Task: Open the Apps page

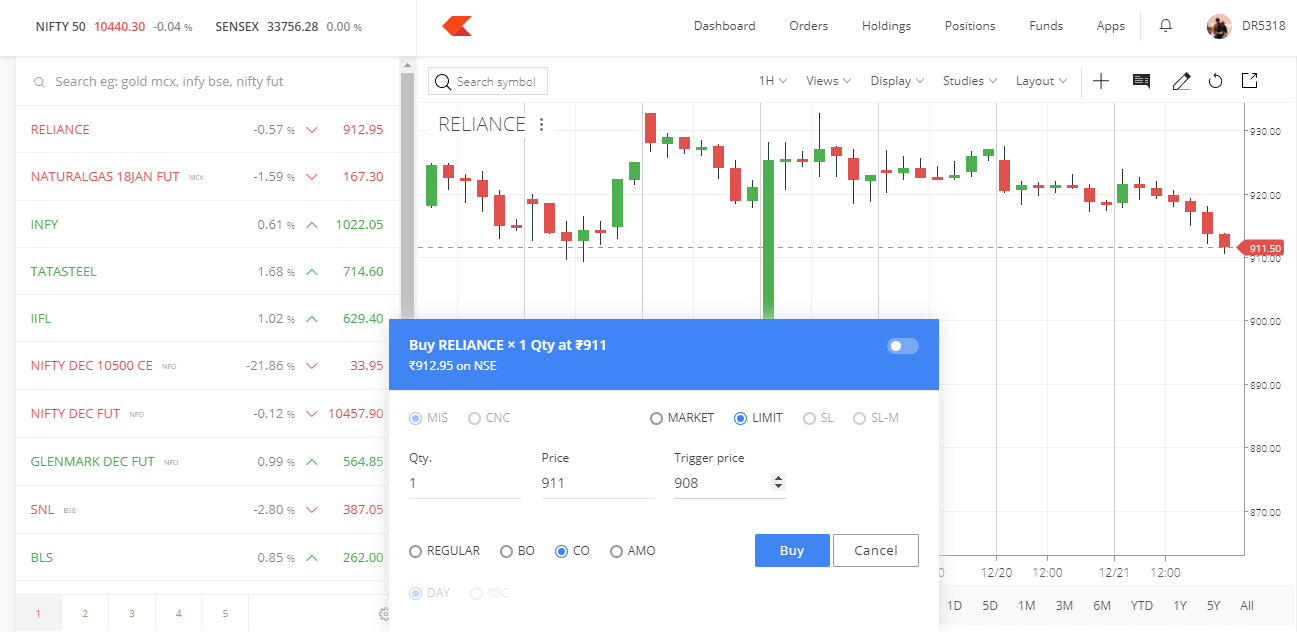Action: click(1111, 26)
